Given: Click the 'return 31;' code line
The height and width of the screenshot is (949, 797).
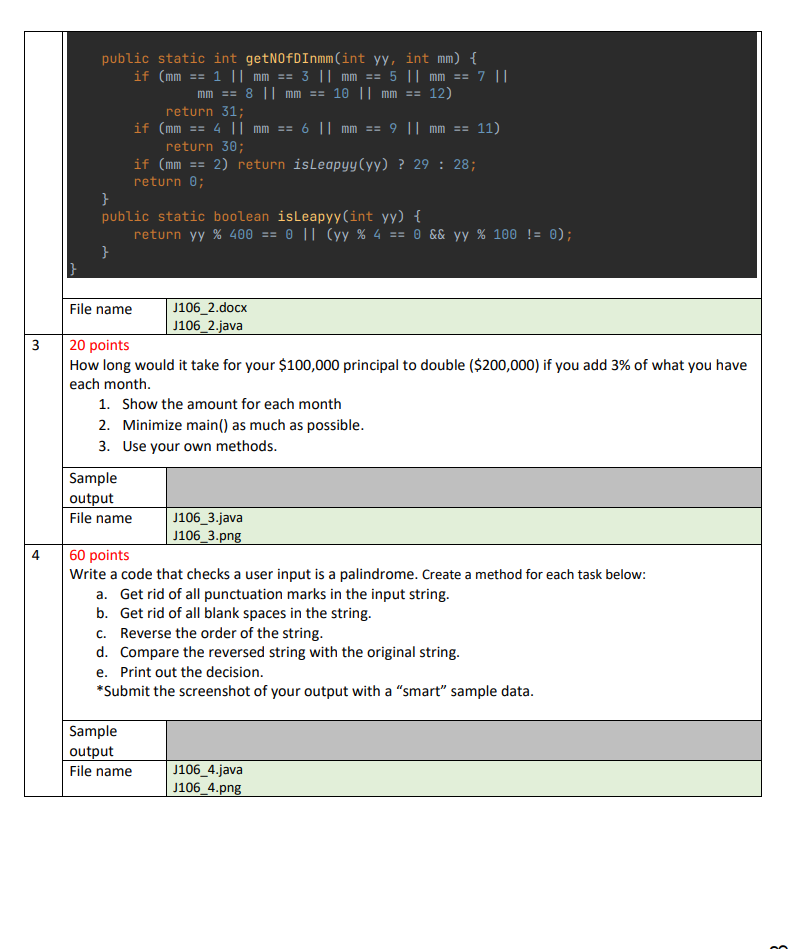Looking at the screenshot, I should [205, 111].
